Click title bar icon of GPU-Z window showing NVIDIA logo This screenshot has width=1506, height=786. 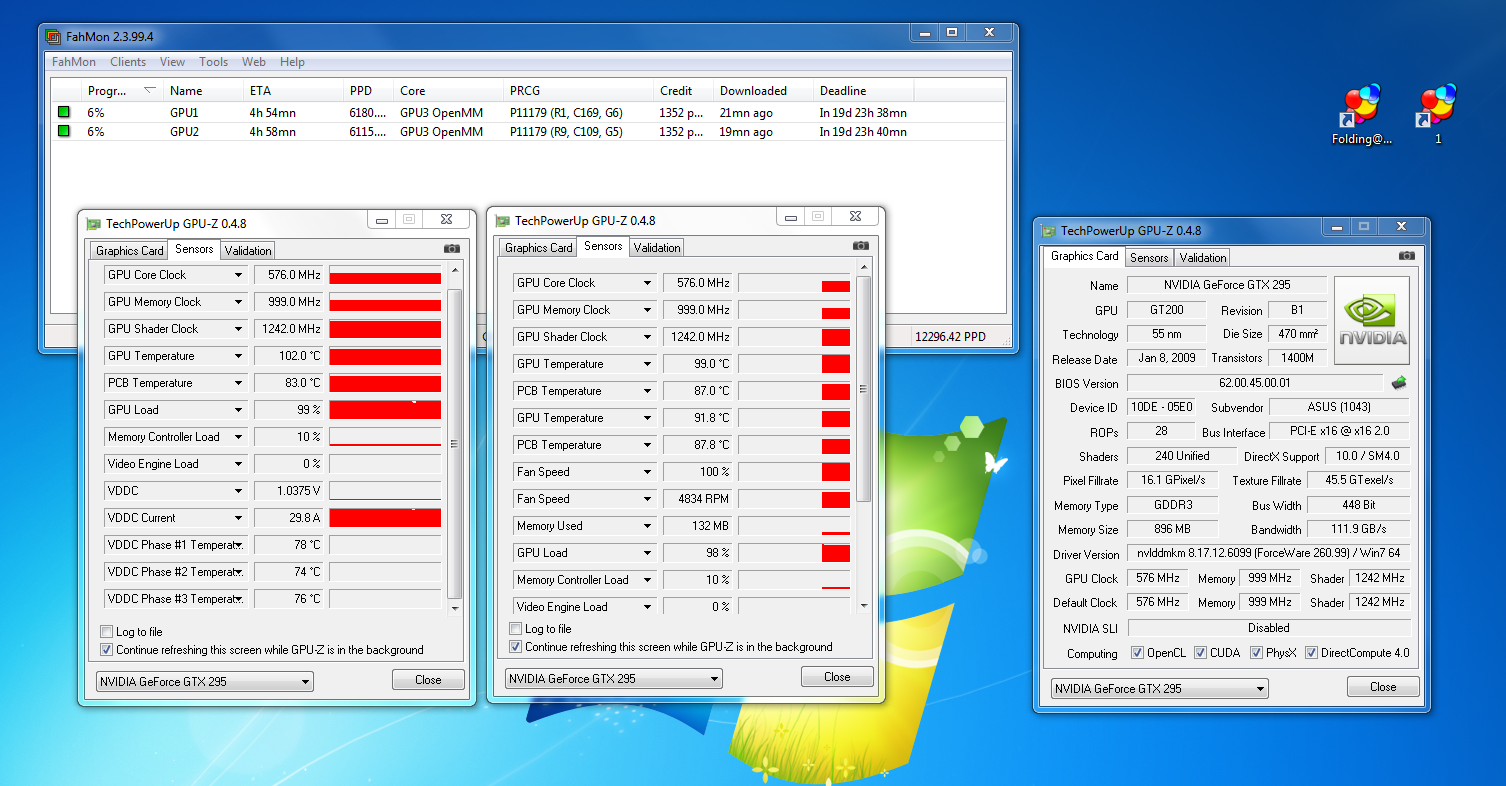click(x=1049, y=231)
